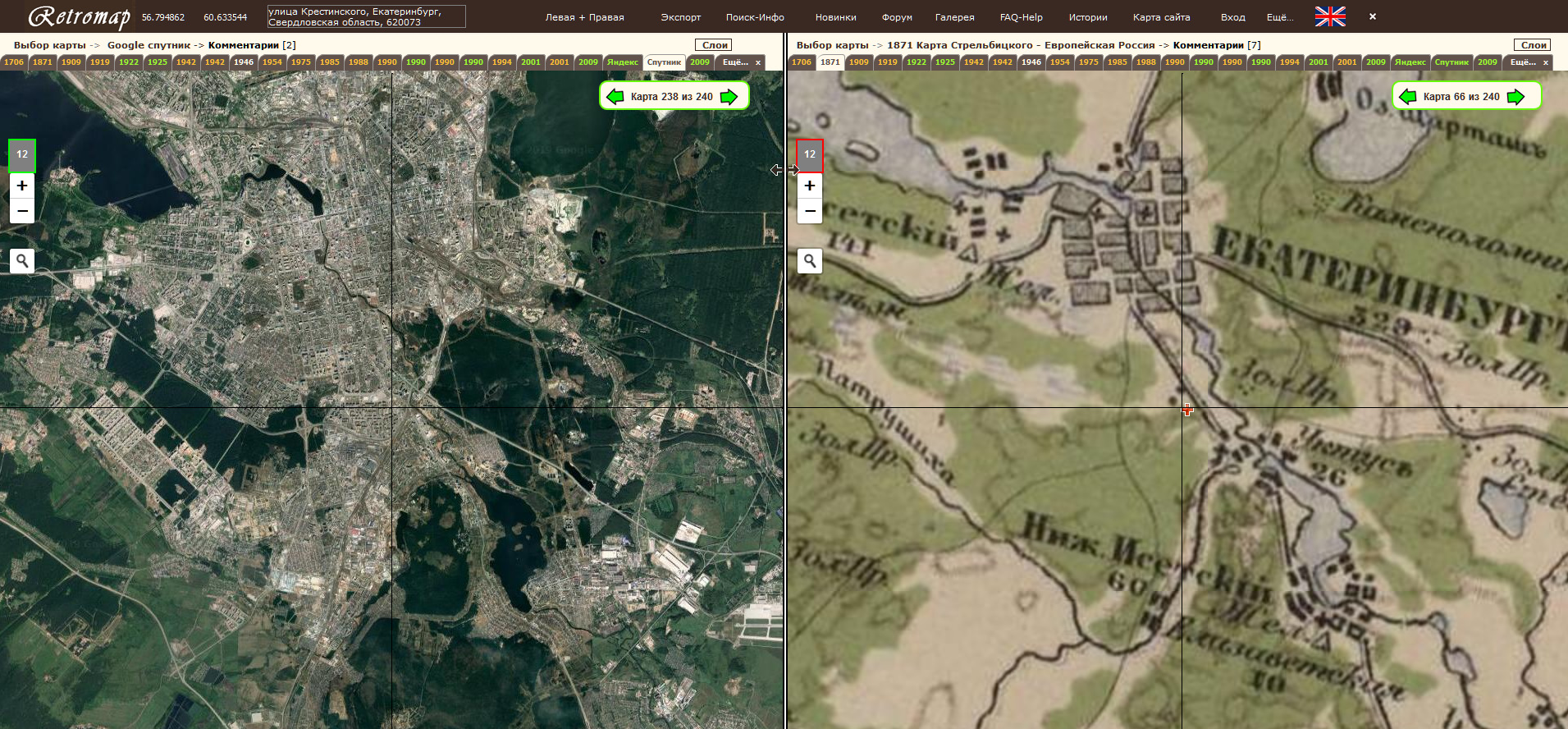Click zoom level 12 indicator on left map
The height and width of the screenshot is (729, 1568).
pyautogui.click(x=22, y=154)
